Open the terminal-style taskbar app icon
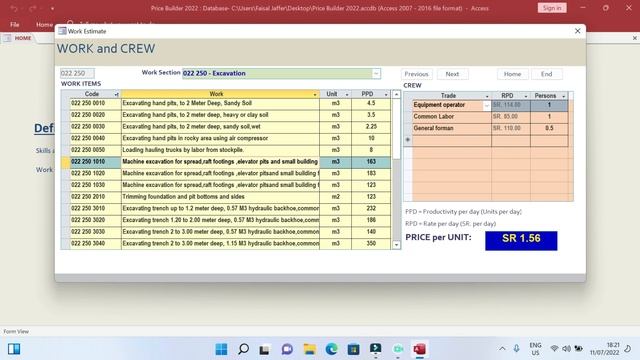Screen dimensions: 640x360 [376, 349]
